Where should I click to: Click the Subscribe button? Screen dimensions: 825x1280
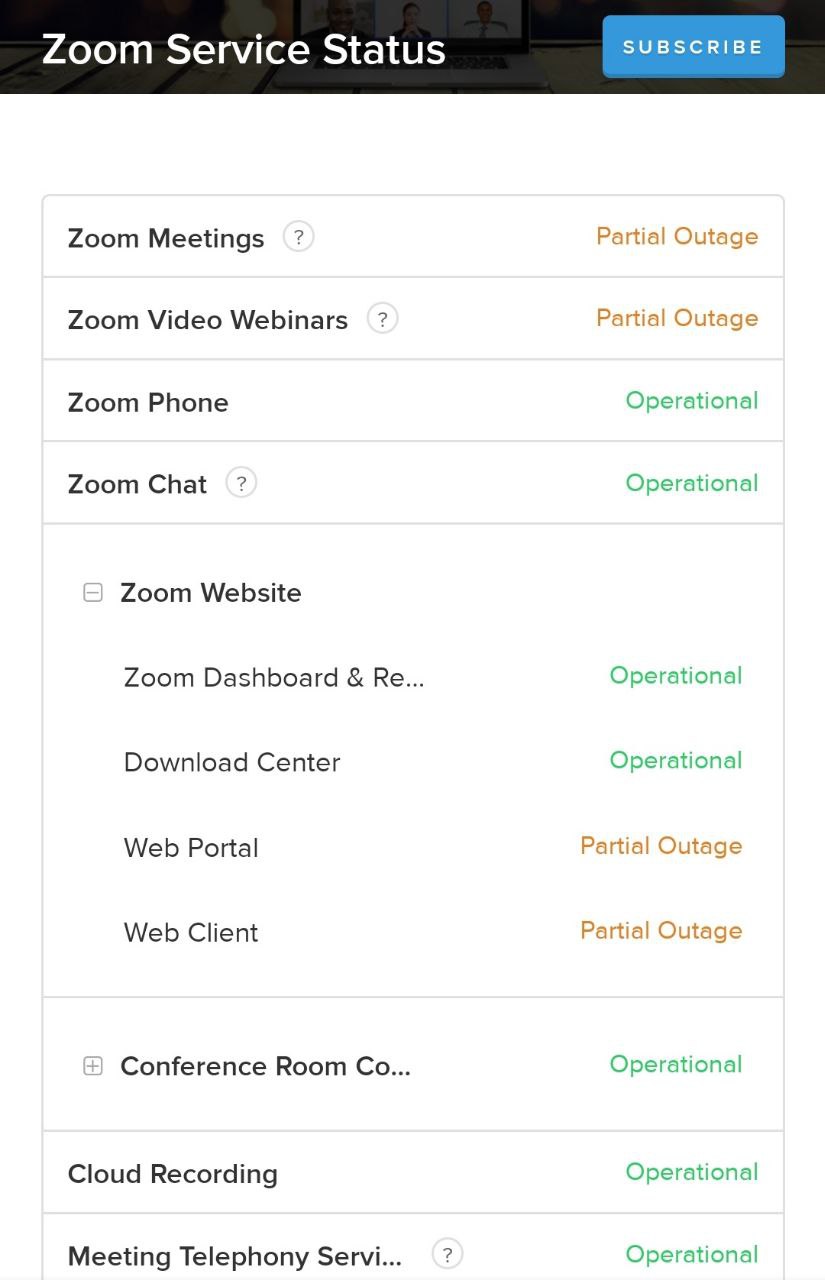tap(693, 47)
